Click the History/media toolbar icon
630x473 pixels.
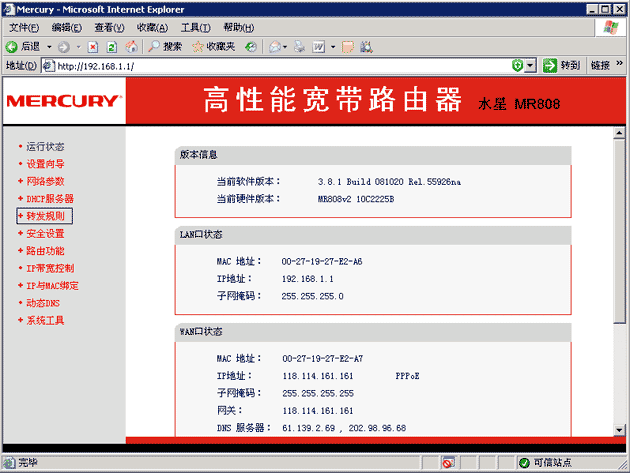(251, 47)
